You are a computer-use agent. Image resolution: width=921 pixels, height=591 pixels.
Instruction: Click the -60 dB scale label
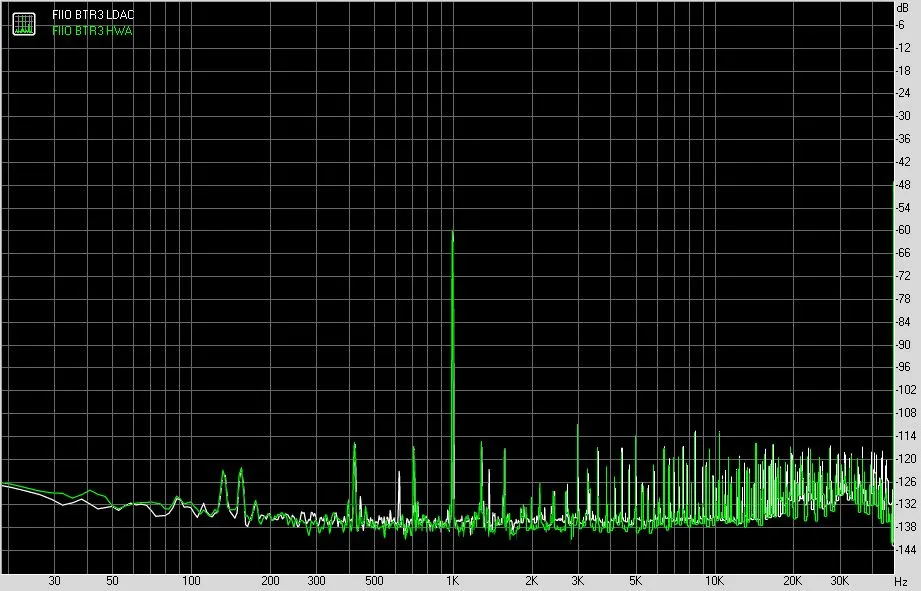903,230
